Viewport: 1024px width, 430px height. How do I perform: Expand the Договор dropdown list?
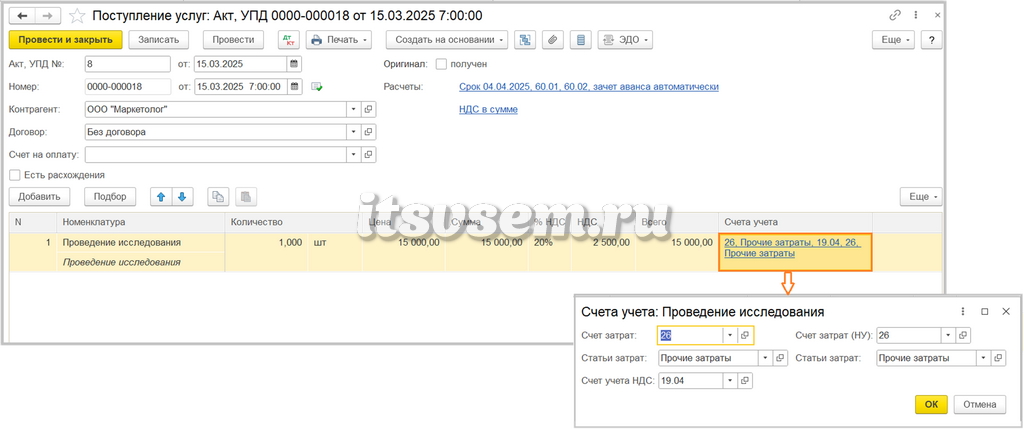(354, 132)
